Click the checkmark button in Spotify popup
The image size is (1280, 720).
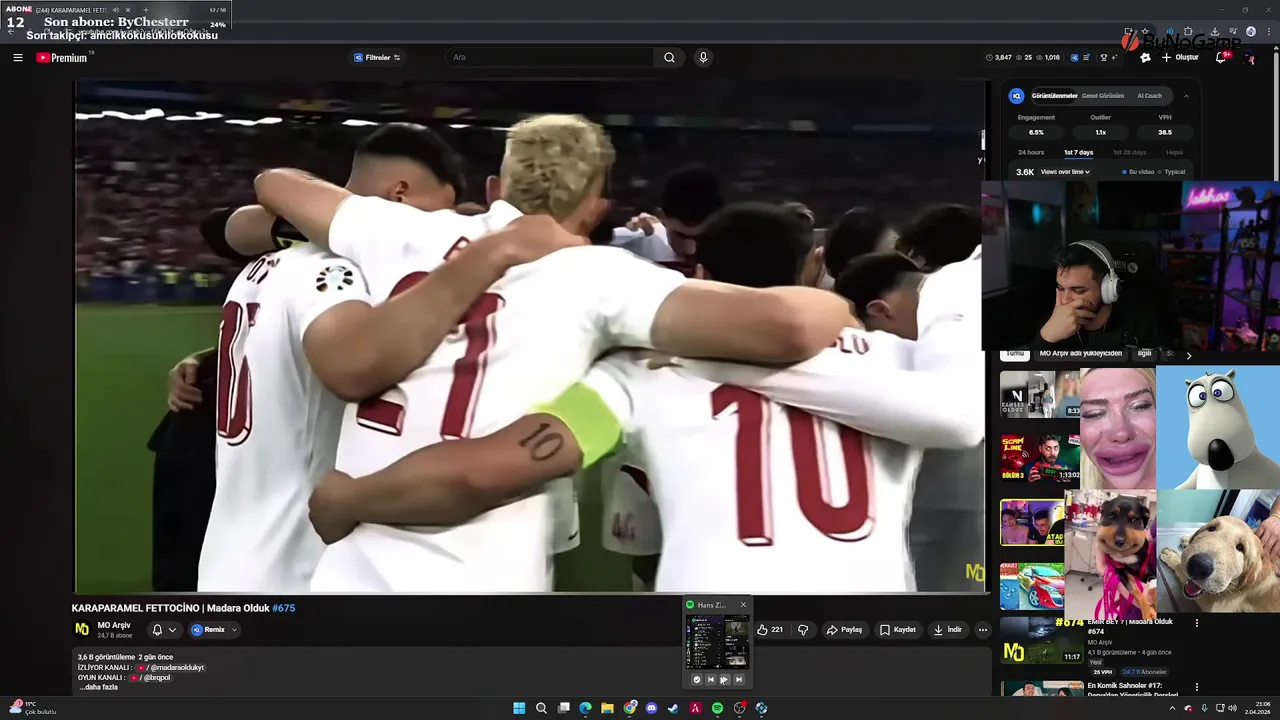pos(697,680)
